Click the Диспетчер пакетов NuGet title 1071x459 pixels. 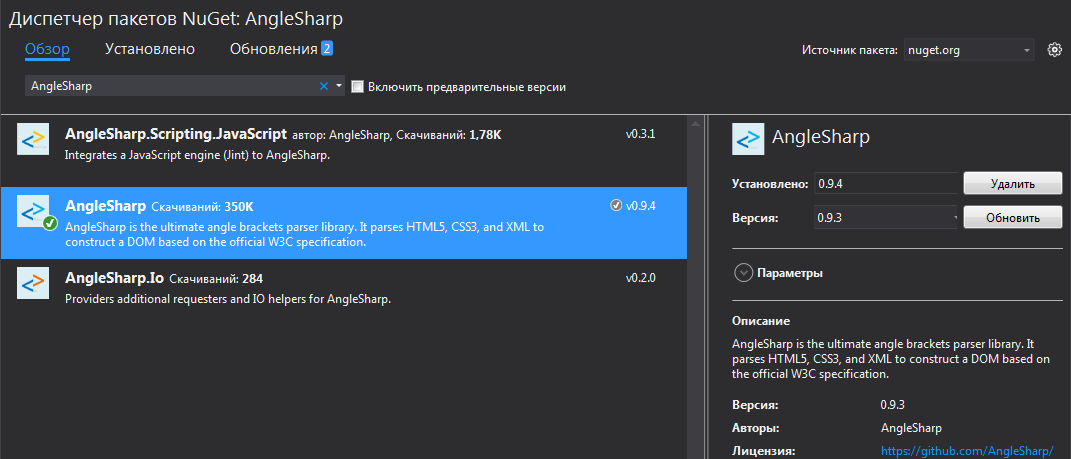coord(176,19)
